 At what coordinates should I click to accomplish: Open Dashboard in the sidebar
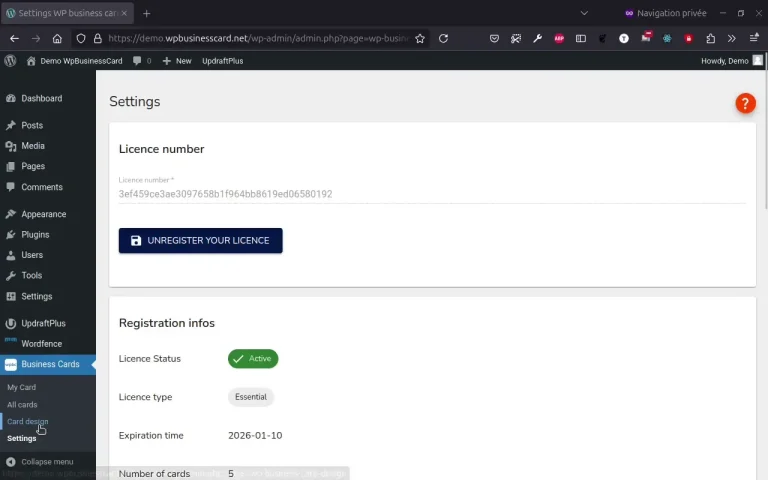pyautogui.click(x=42, y=98)
